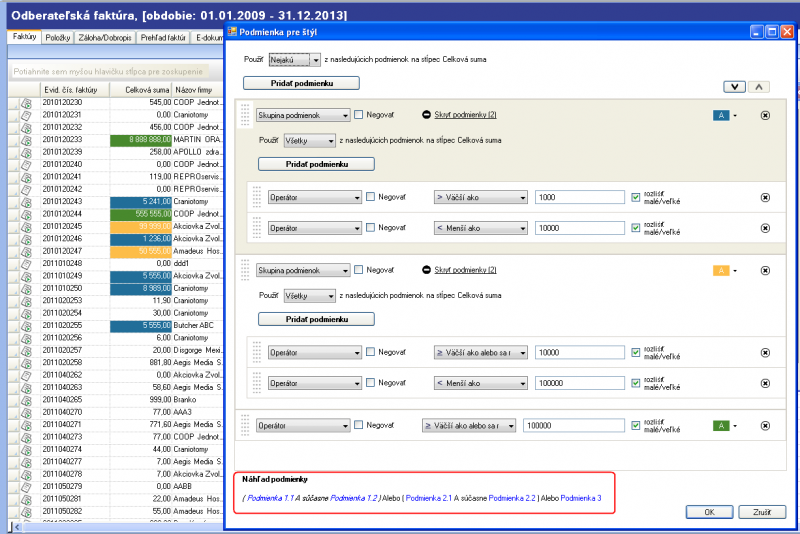
Task: Confirm the dialog with OK
Action: click(x=709, y=511)
